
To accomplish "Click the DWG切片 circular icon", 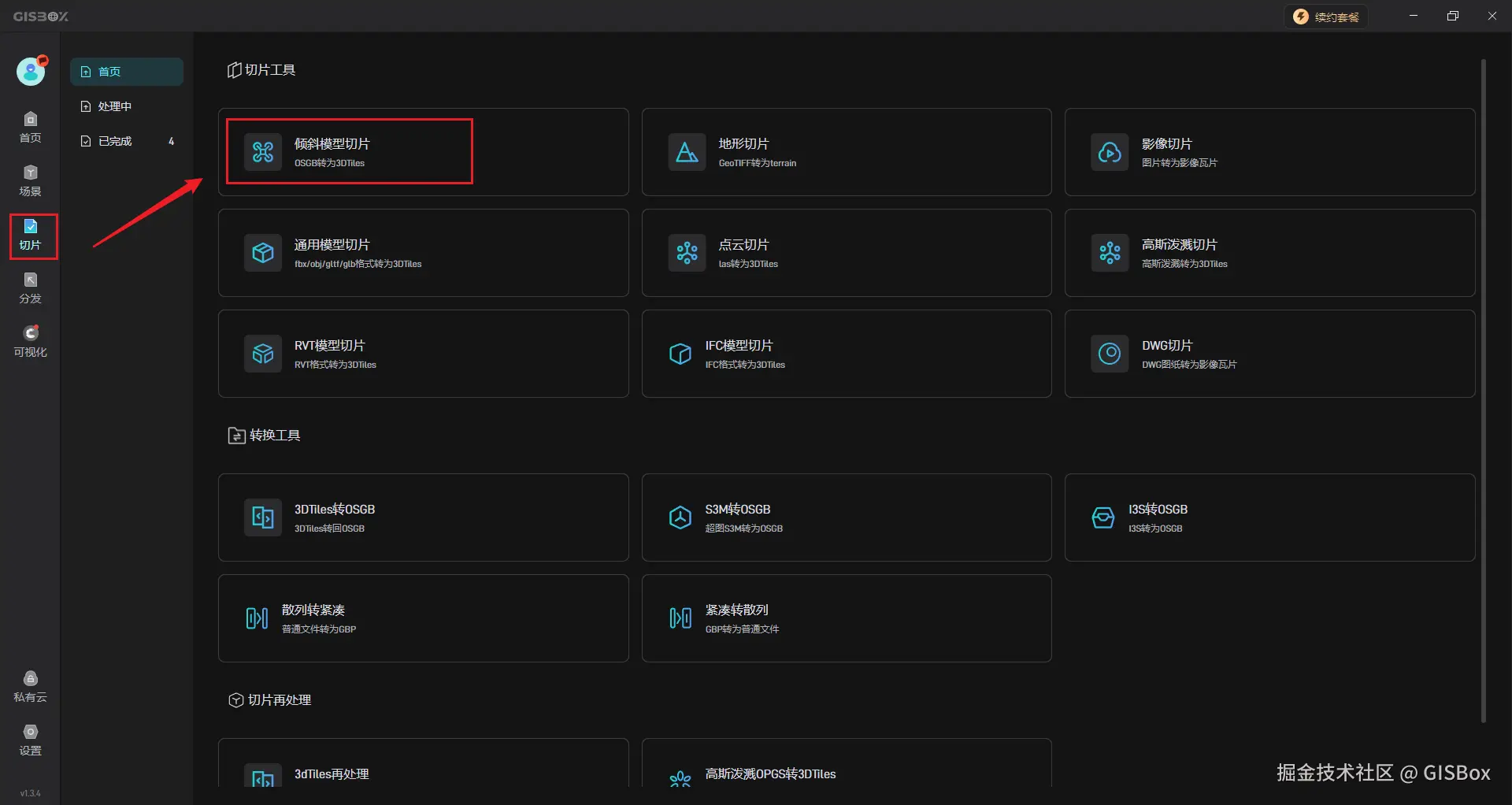I will [x=1110, y=354].
